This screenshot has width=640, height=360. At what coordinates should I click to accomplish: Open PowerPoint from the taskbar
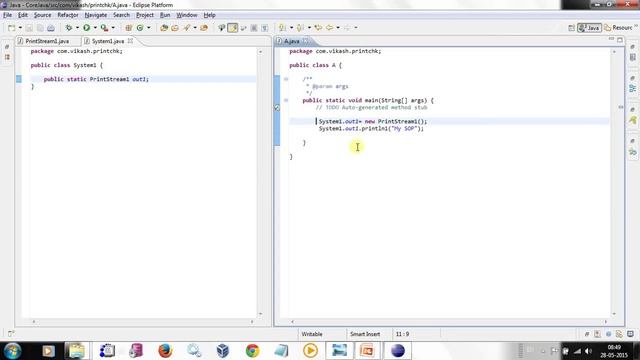[x=367, y=351]
